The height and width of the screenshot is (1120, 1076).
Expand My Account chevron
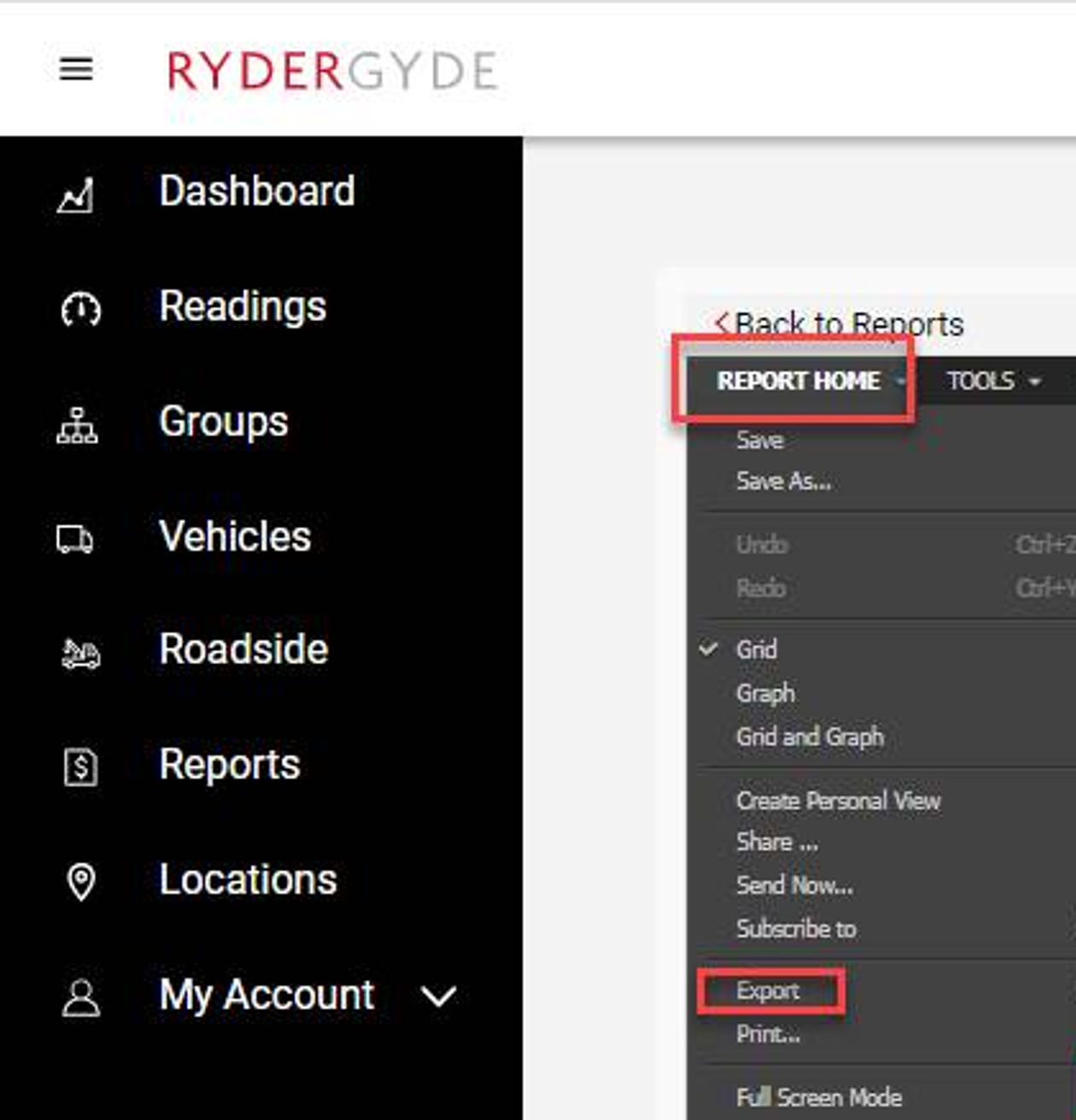(x=438, y=996)
